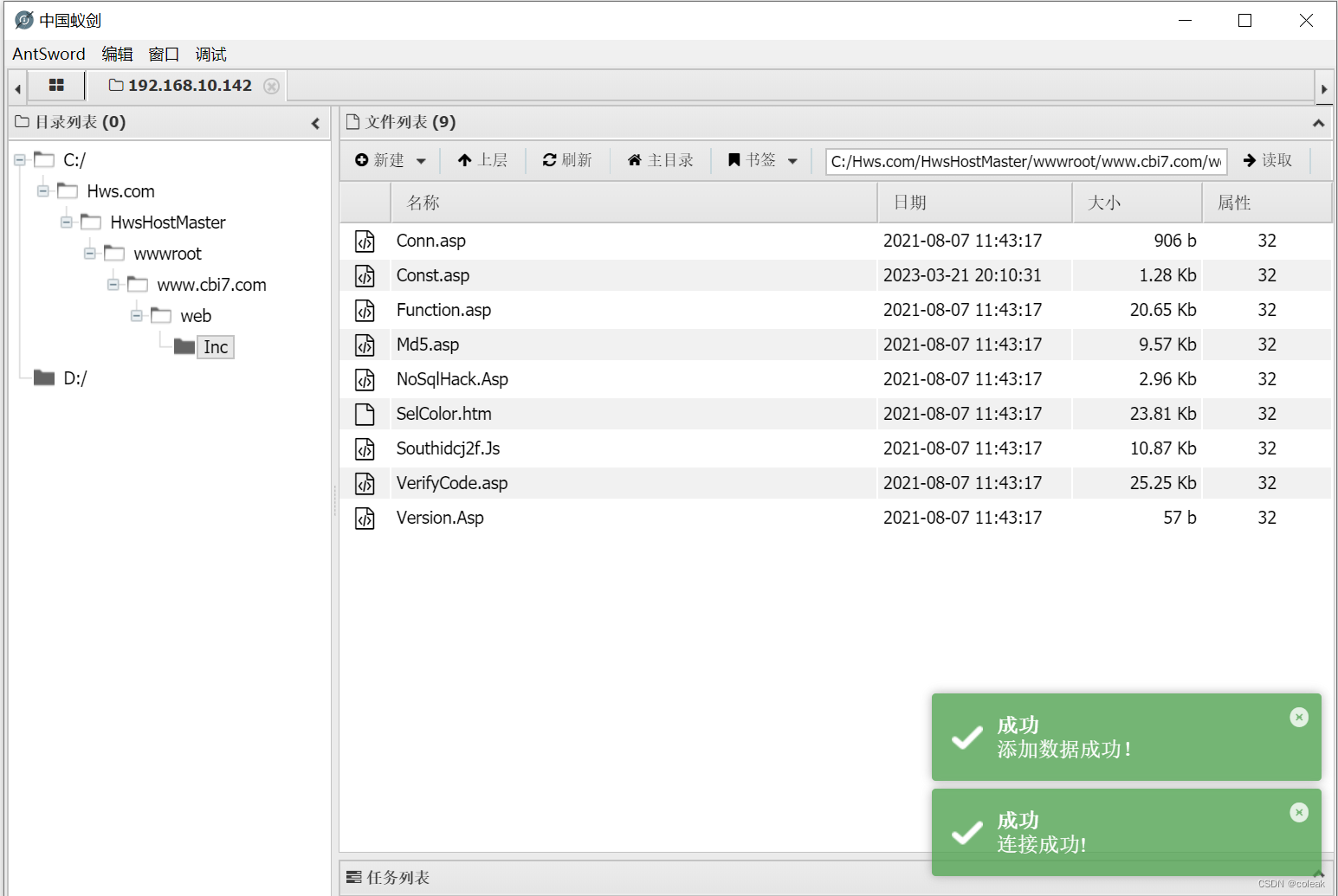Sort files by the 大小 column
This screenshot has height=896, width=1338.
coord(1105,202)
